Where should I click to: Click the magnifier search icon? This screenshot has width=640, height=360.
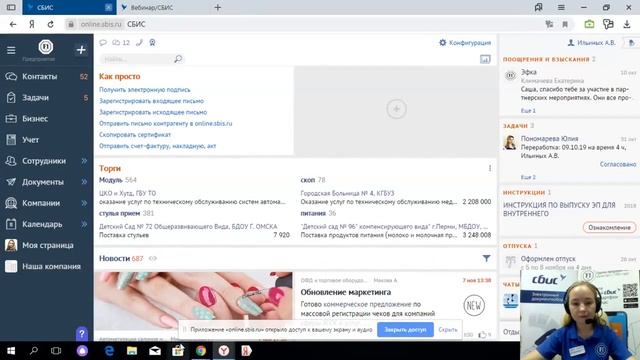(178, 59)
